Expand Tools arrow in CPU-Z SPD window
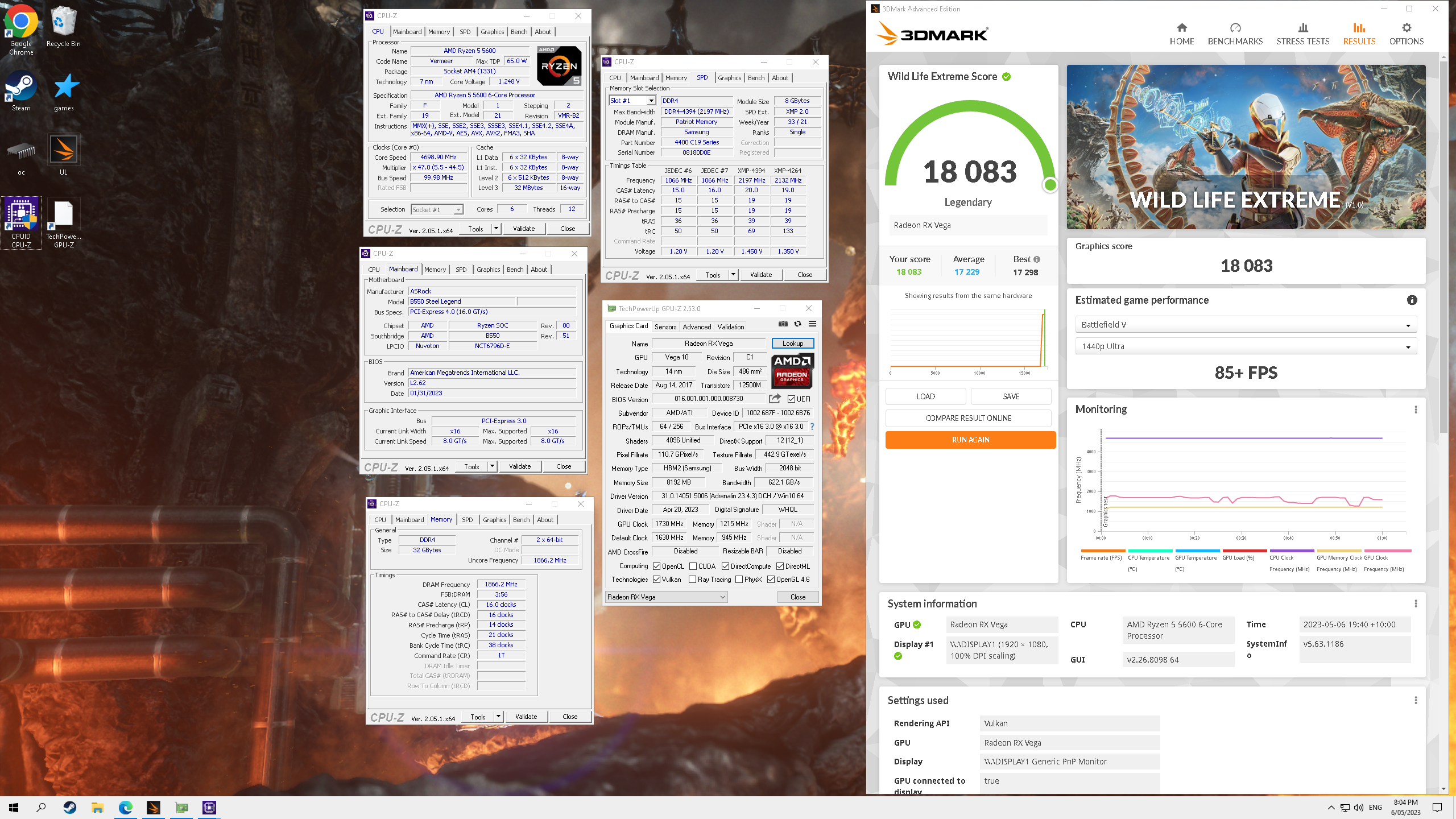This screenshot has height=819, width=1456. point(733,275)
